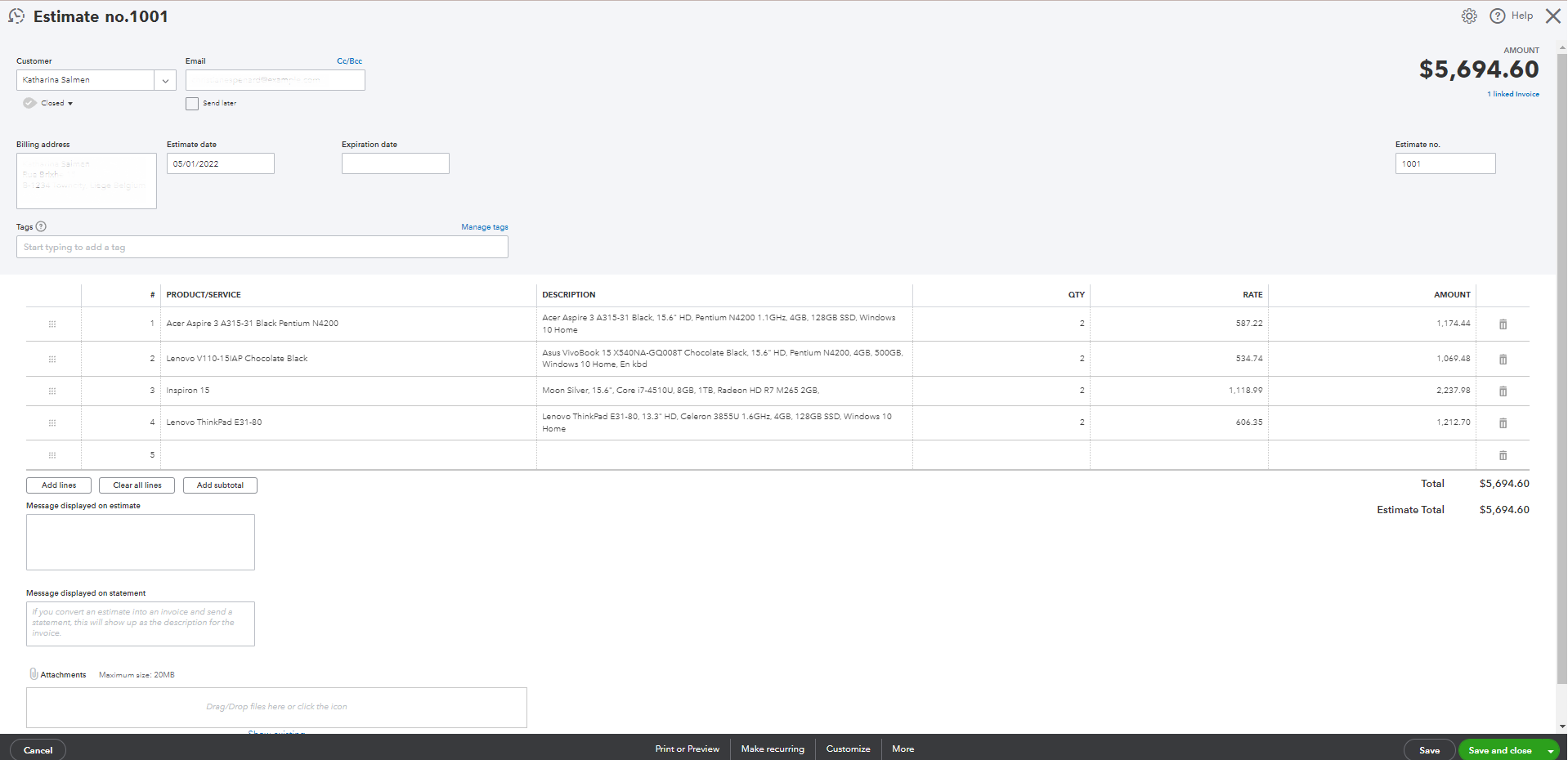
Task: Grab the drag handle of line 2
Action: (x=52, y=360)
